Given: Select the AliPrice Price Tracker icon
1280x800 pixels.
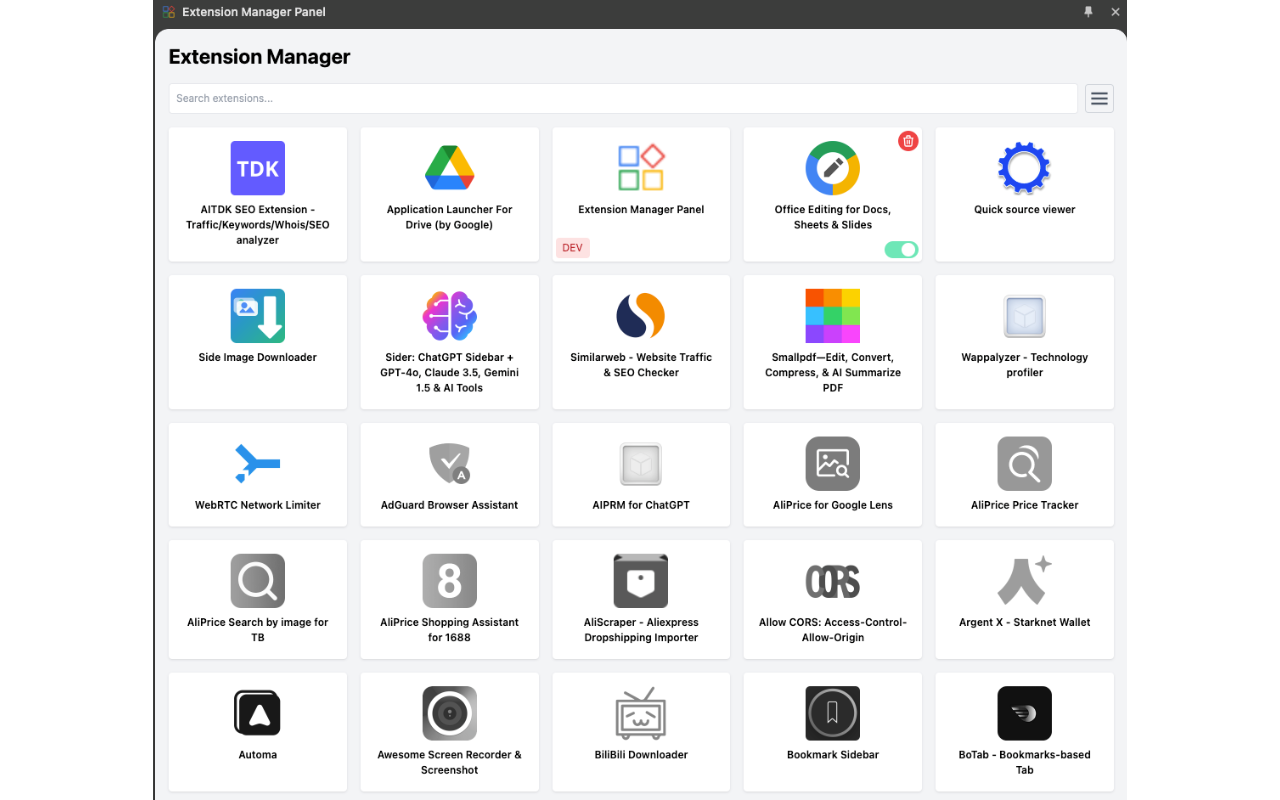Looking at the screenshot, I should click(x=1025, y=464).
